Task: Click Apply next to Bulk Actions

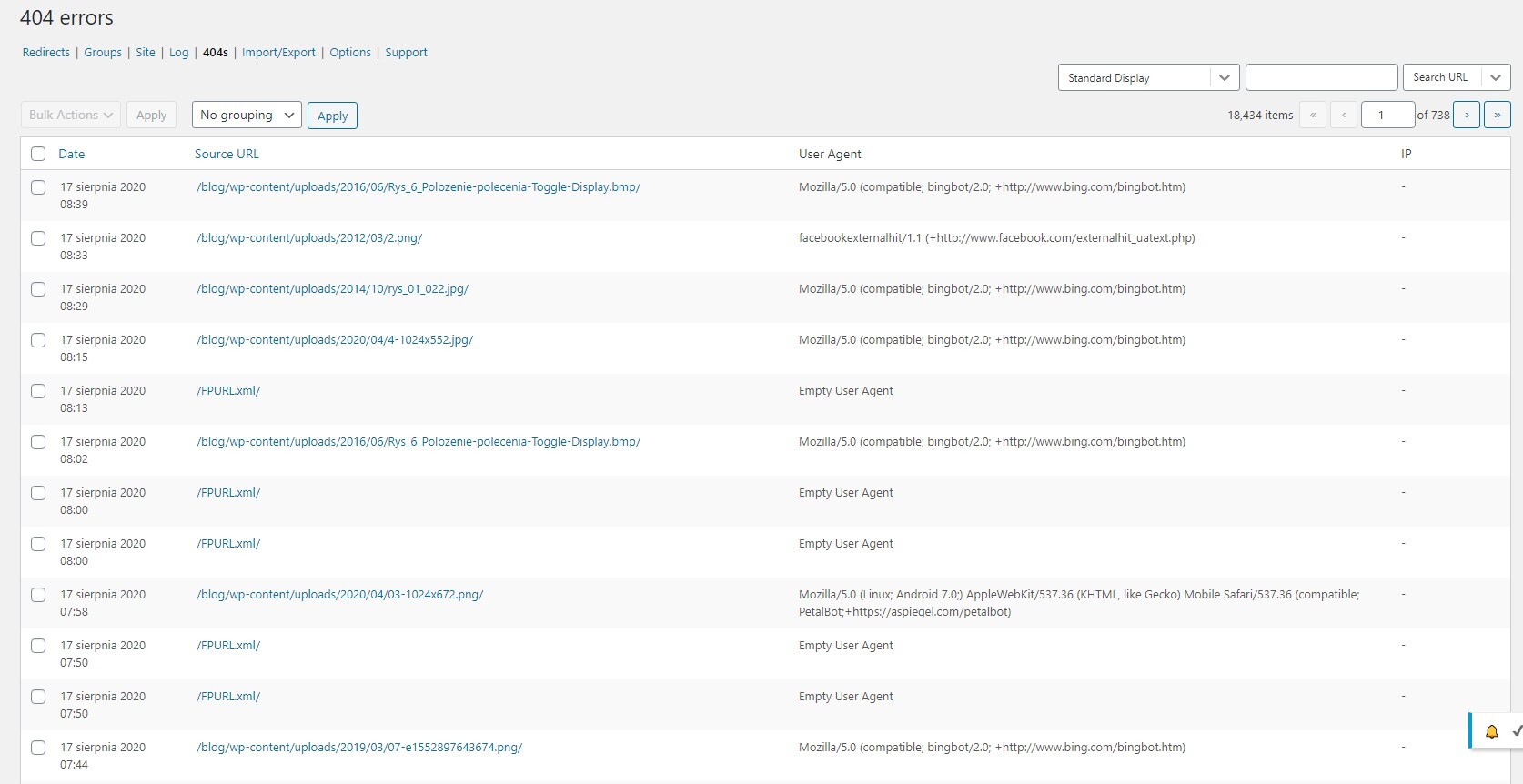Action: click(151, 115)
